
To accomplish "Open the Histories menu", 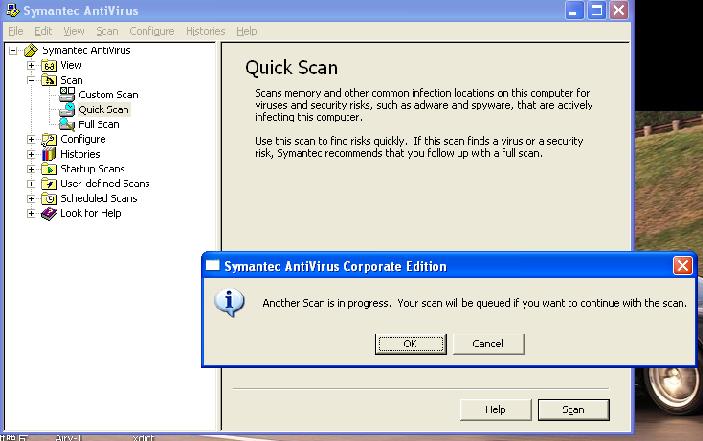I will click(205, 31).
